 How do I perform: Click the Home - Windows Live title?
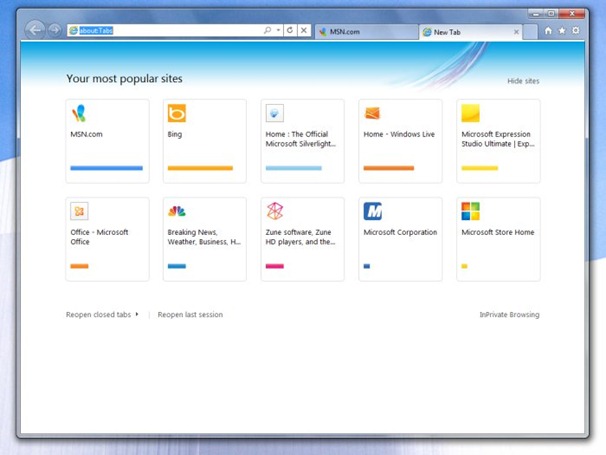(x=399, y=134)
